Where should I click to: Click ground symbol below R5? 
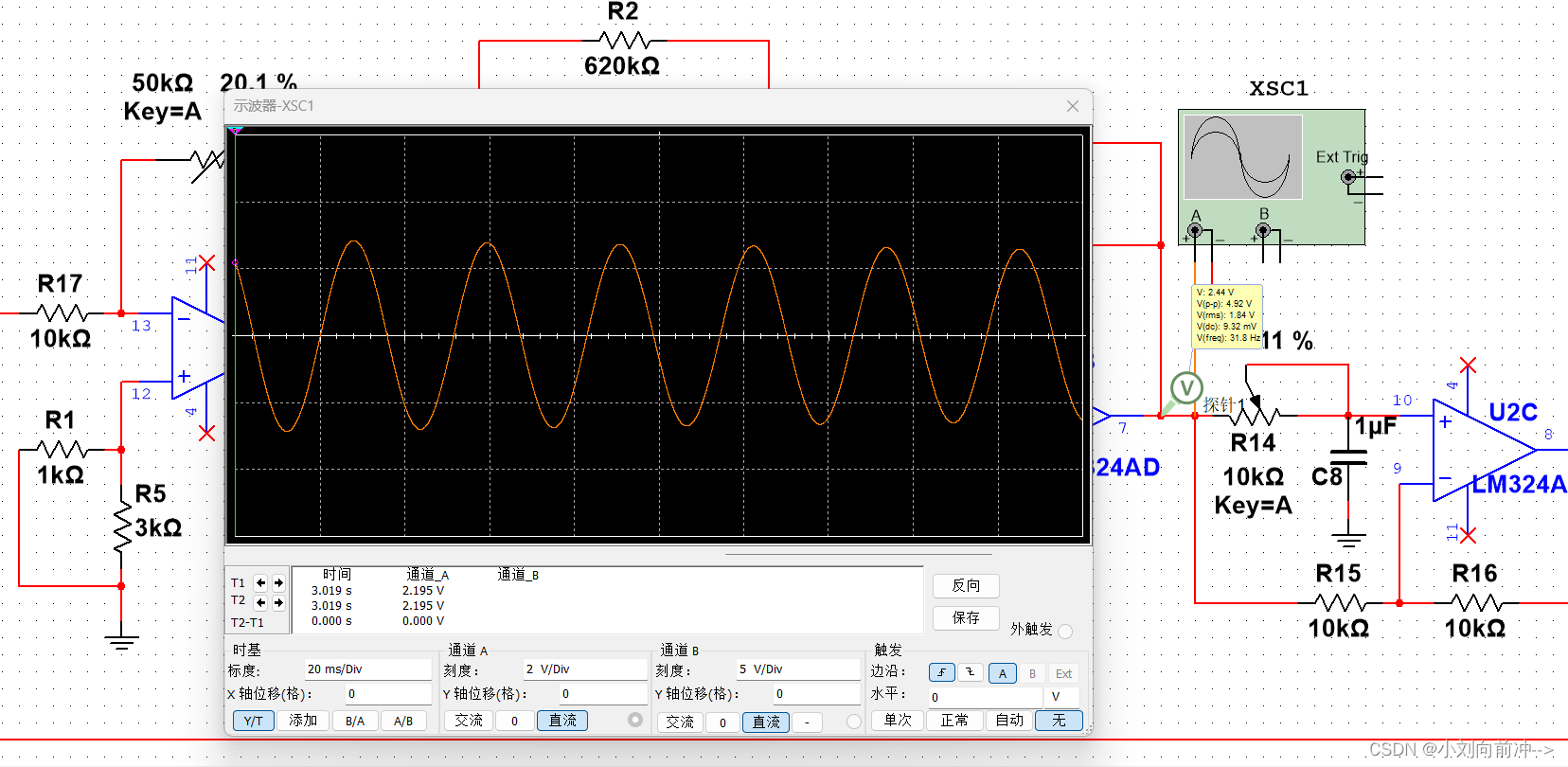click(121, 642)
